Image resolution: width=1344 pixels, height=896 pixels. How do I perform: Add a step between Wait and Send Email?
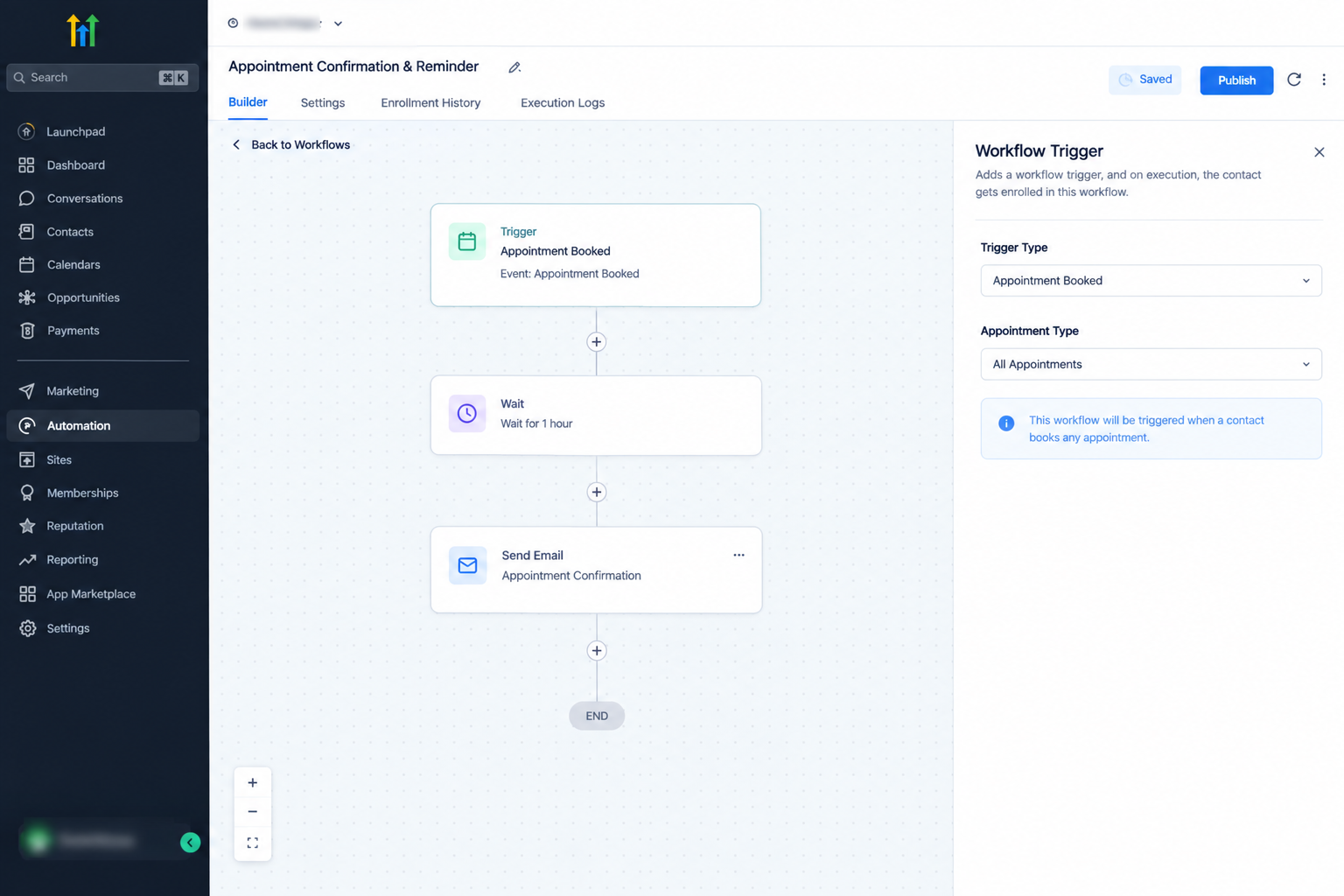coord(597,492)
